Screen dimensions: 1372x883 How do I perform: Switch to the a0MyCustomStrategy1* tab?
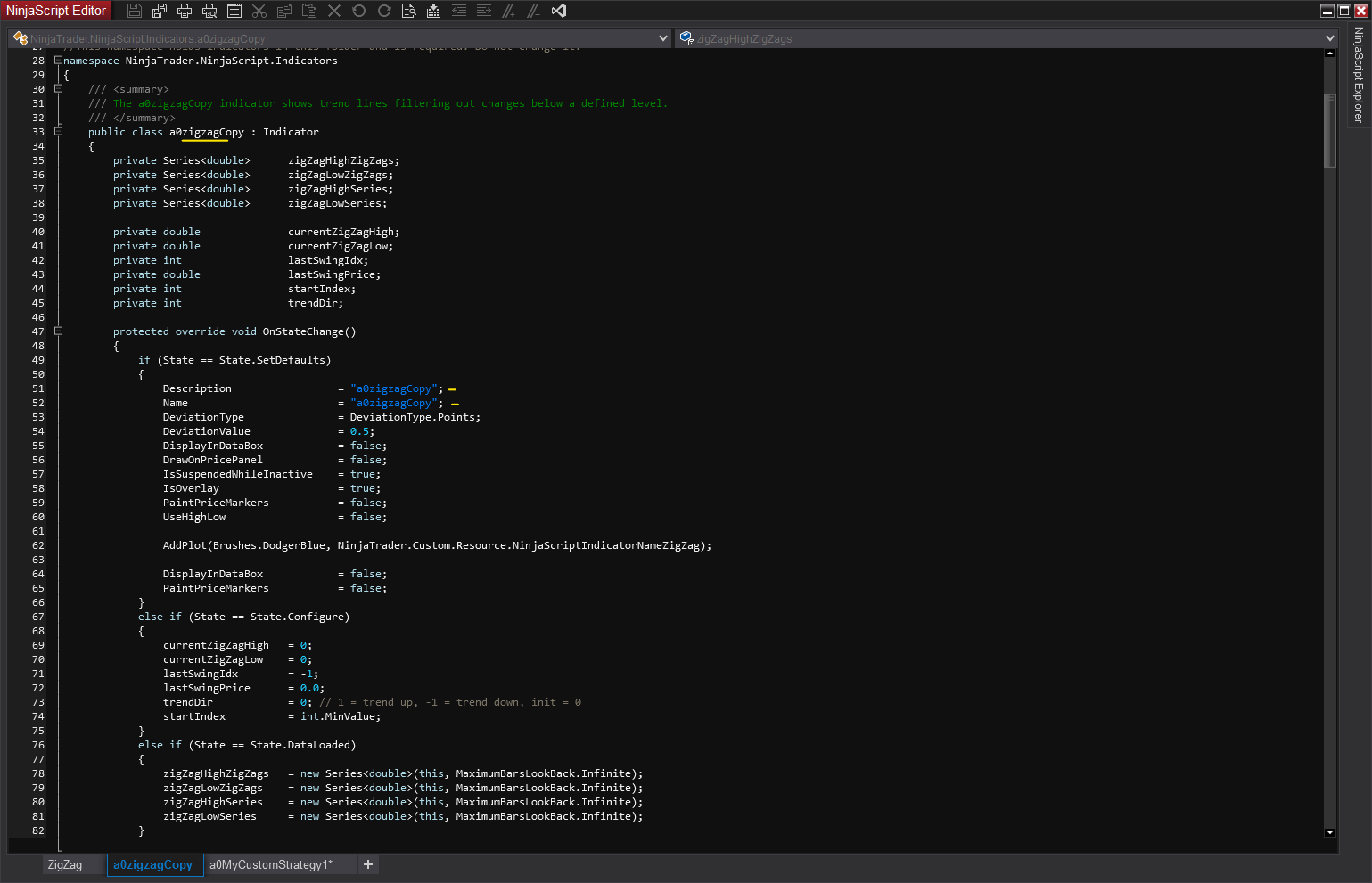(271, 864)
